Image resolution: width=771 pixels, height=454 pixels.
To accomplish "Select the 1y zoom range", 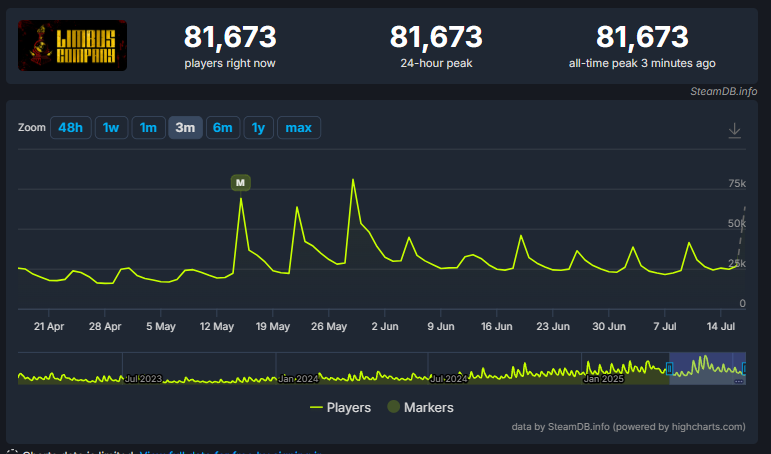I will pos(259,128).
